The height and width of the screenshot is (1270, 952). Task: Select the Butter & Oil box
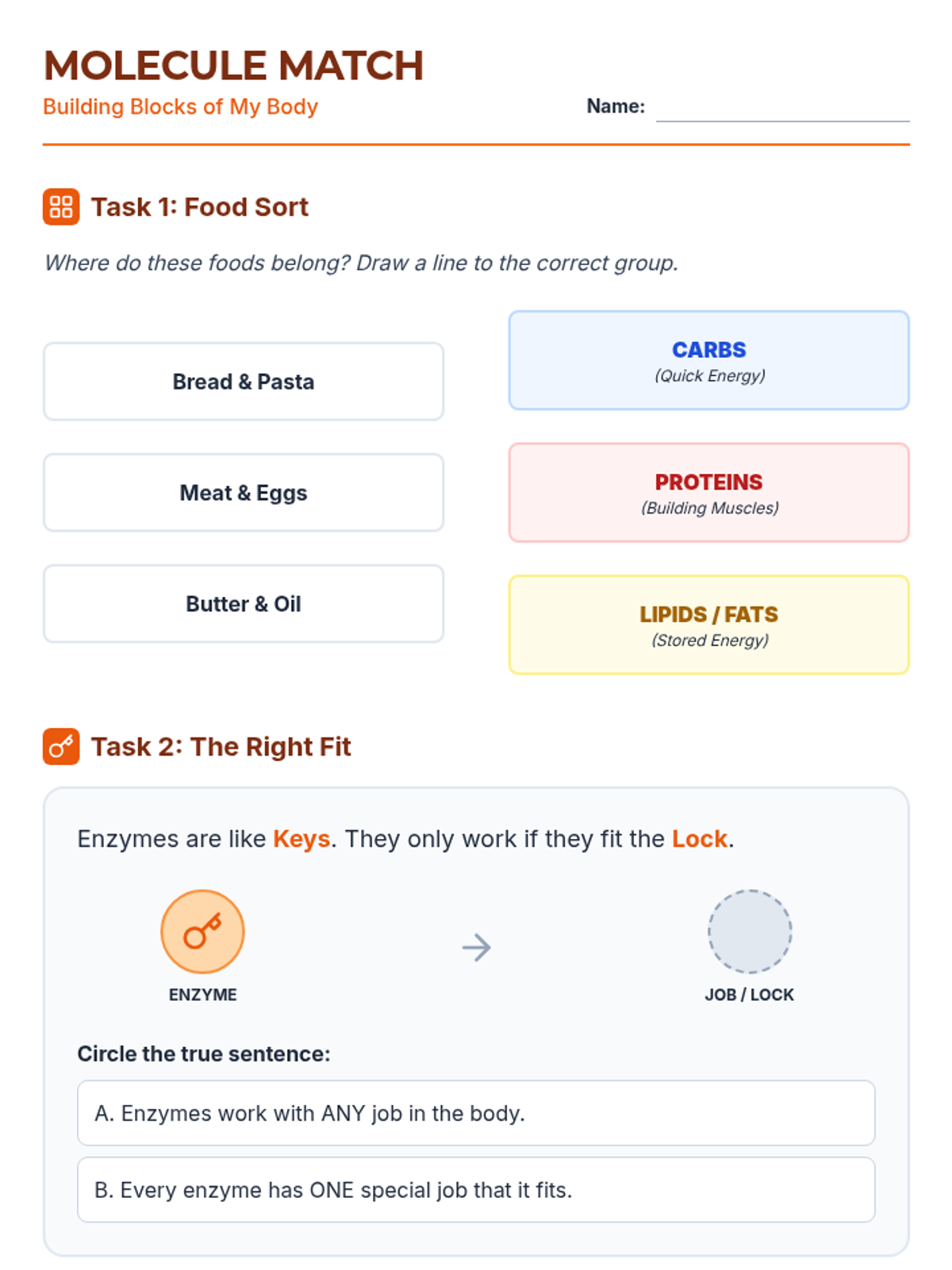pos(244,604)
